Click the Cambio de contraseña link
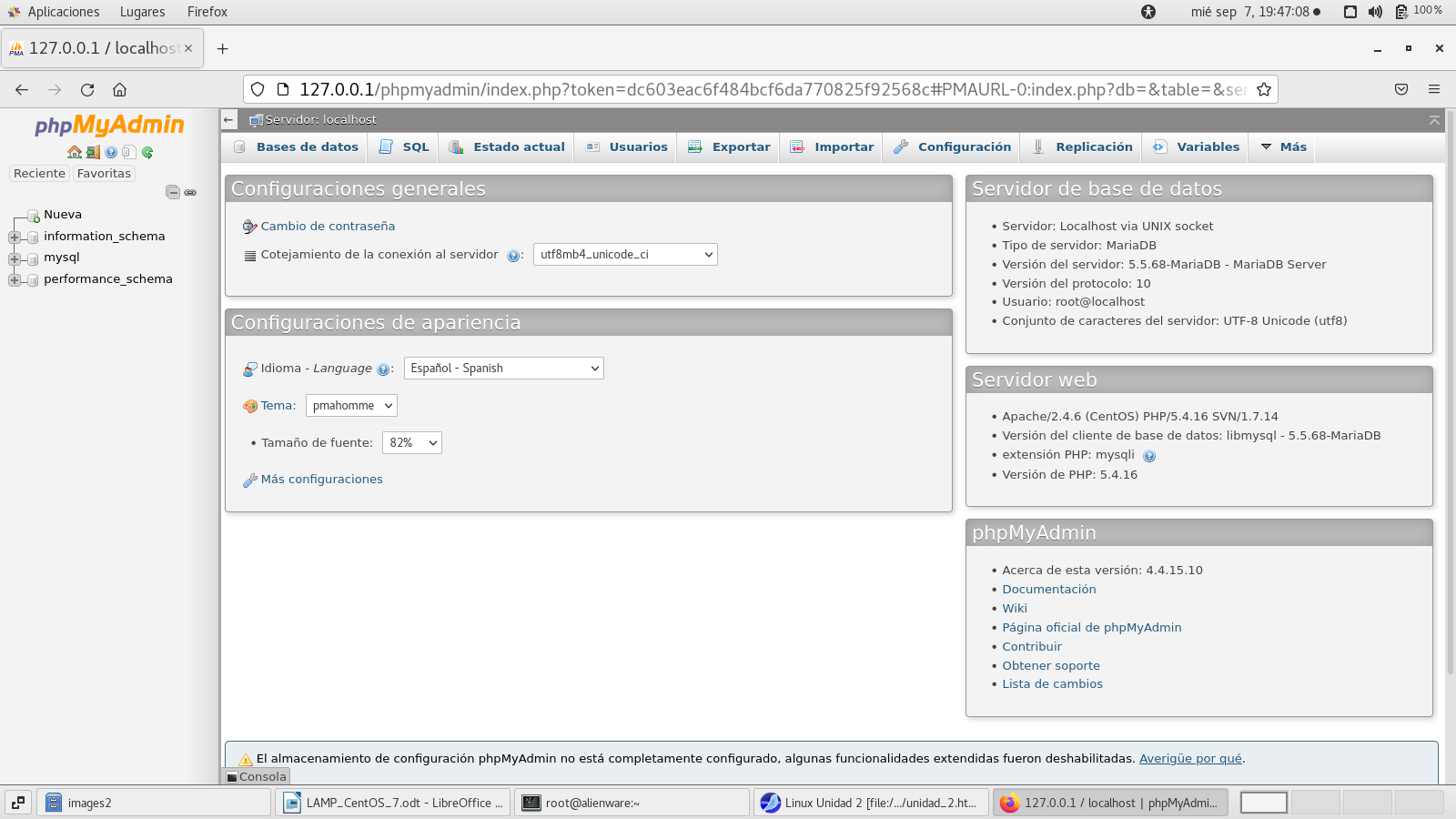The image size is (1456, 819). tap(328, 227)
